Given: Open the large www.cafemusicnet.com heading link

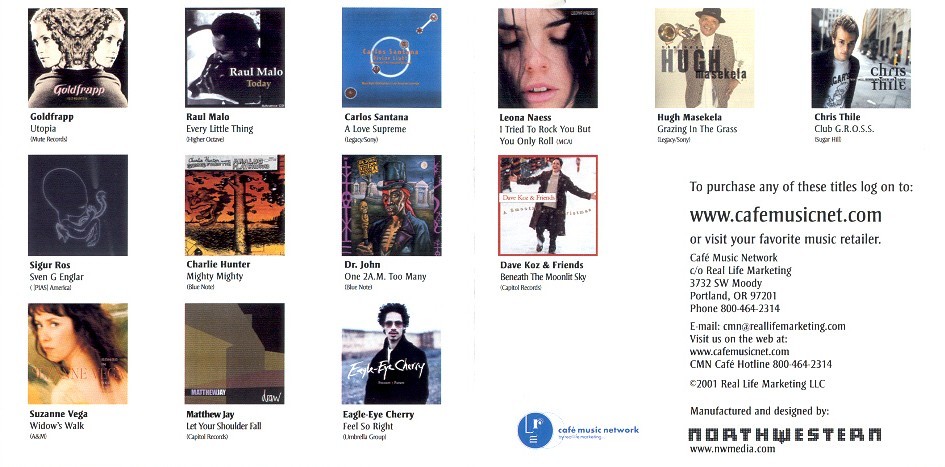Looking at the screenshot, I should [x=785, y=215].
